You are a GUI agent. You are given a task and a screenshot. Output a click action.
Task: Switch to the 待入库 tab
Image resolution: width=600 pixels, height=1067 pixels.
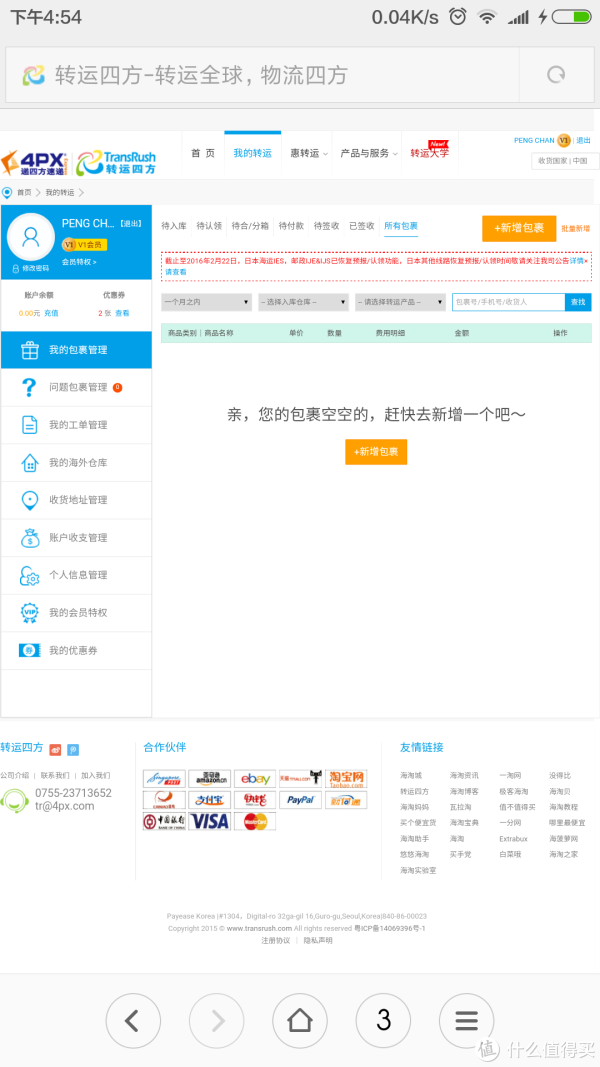pos(173,226)
